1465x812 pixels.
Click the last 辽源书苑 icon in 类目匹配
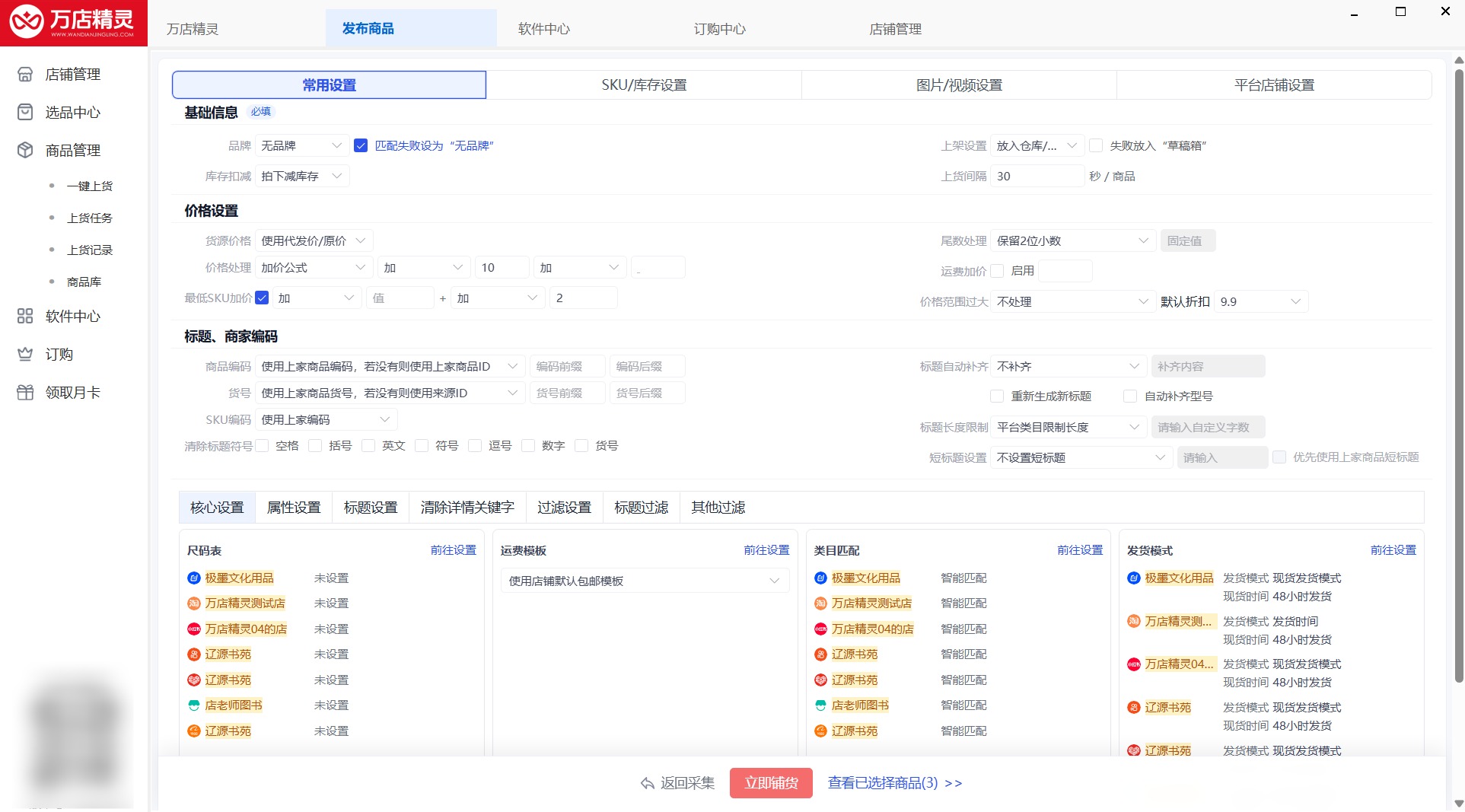pos(820,731)
